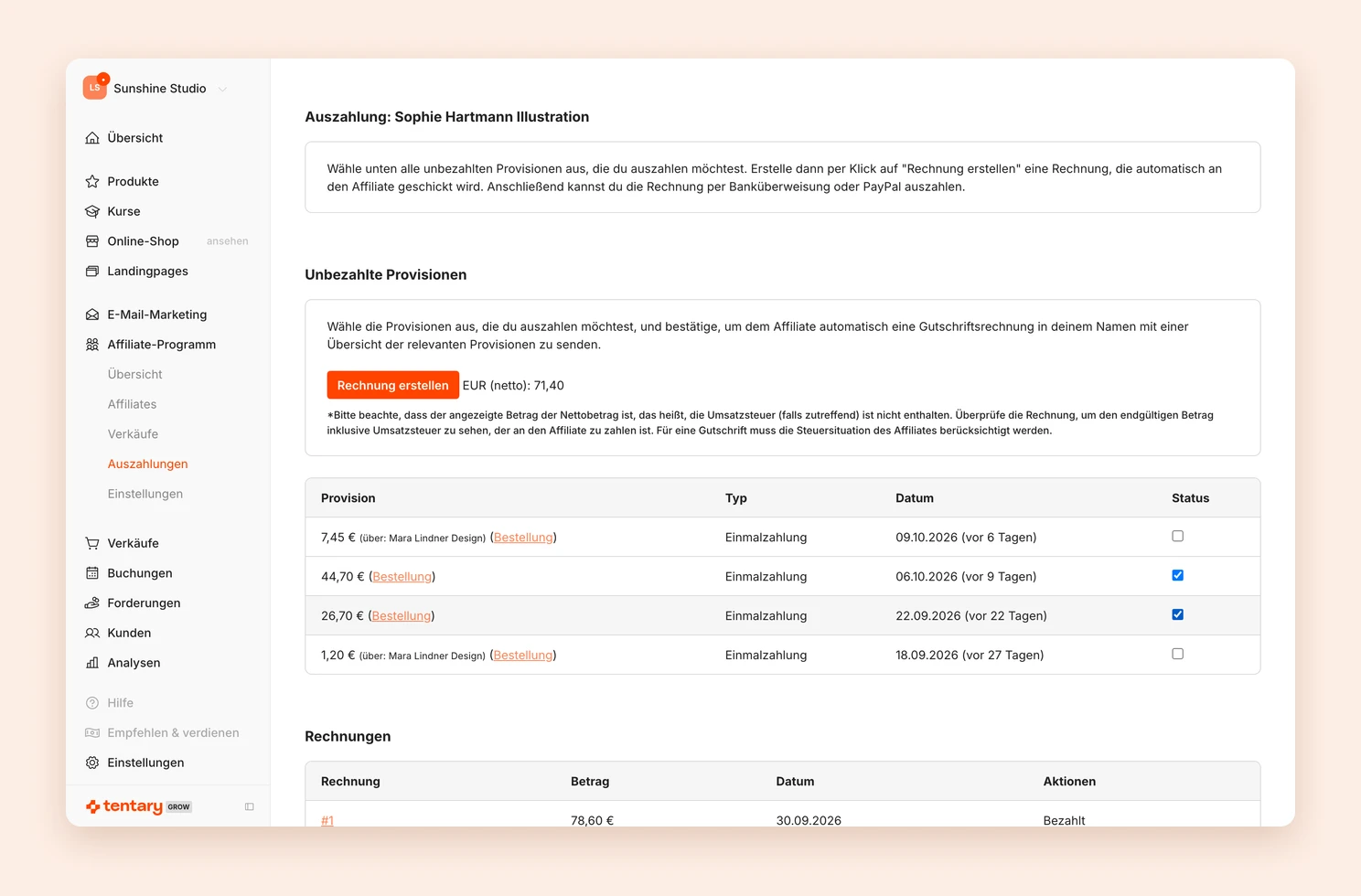Click the Kunden users icon
The width and height of the screenshot is (1361, 896).
coord(92,633)
